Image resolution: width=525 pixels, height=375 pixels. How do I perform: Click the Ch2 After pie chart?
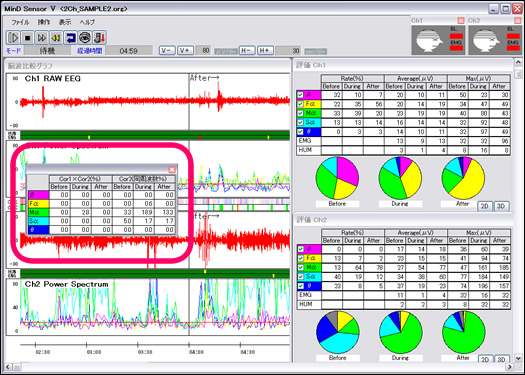[464, 332]
